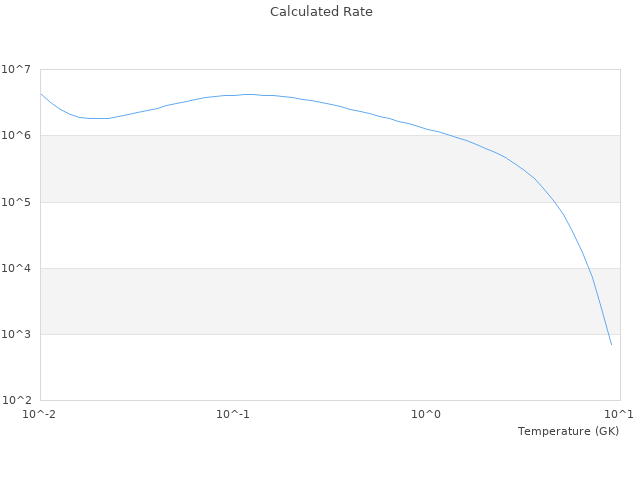
Task: Click the blue curve's lowest endpoint at right
Action: [611, 345]
